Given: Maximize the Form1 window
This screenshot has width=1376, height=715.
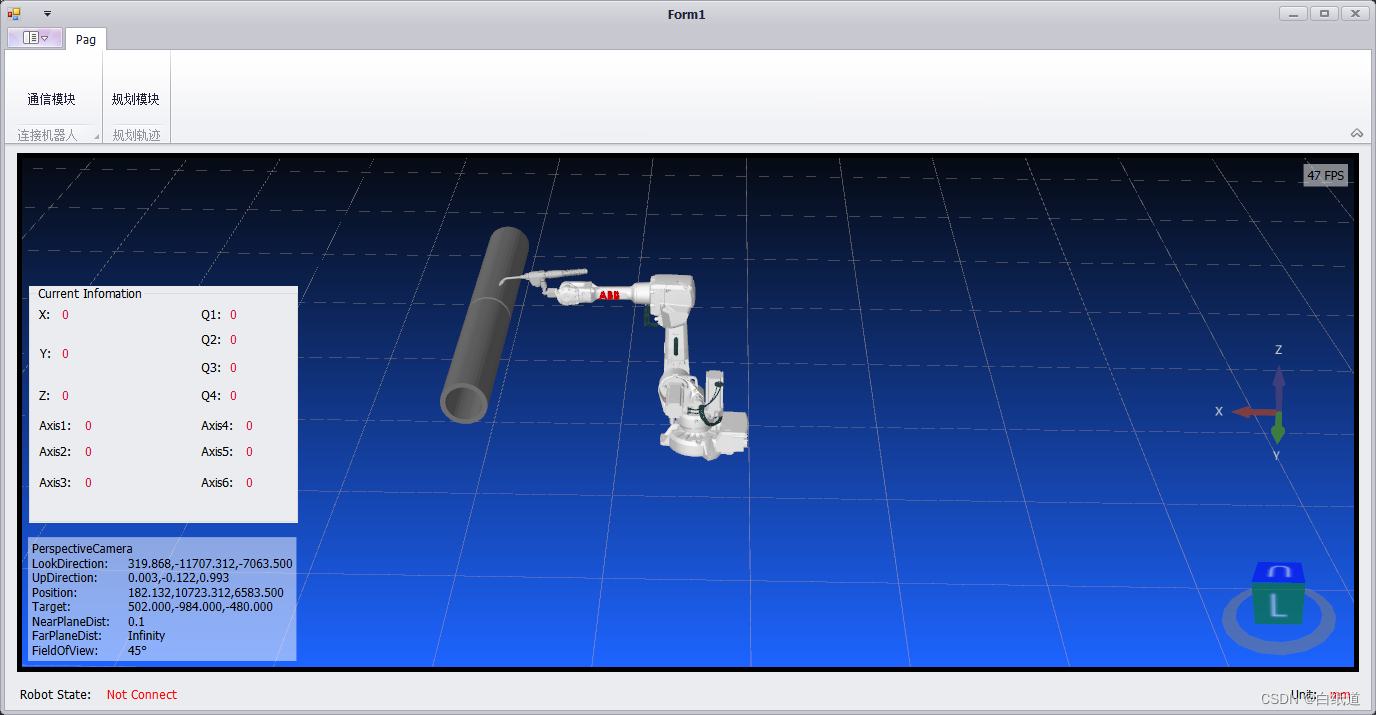Looking at the screenshot, I should point(1324,13).
